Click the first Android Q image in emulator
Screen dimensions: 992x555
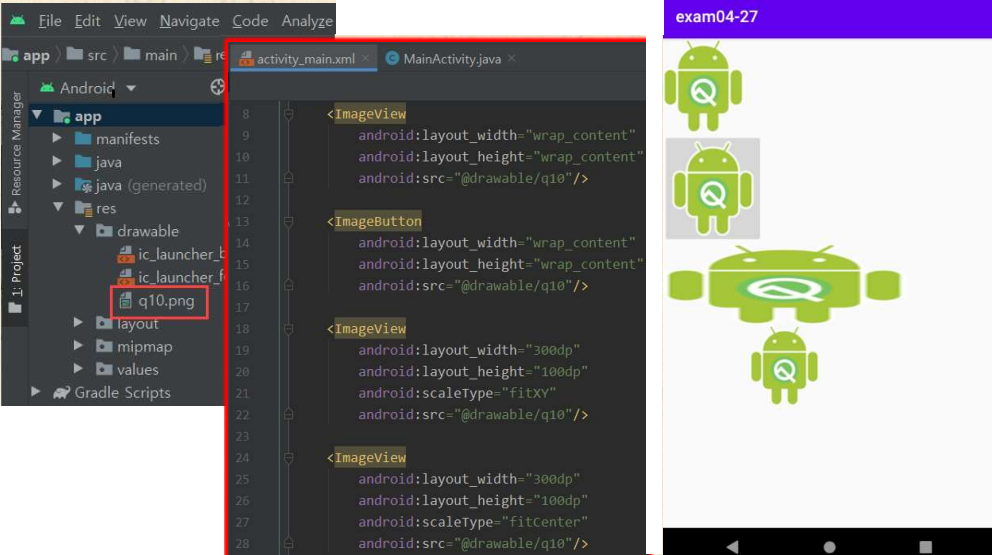[x=703, y=86]
